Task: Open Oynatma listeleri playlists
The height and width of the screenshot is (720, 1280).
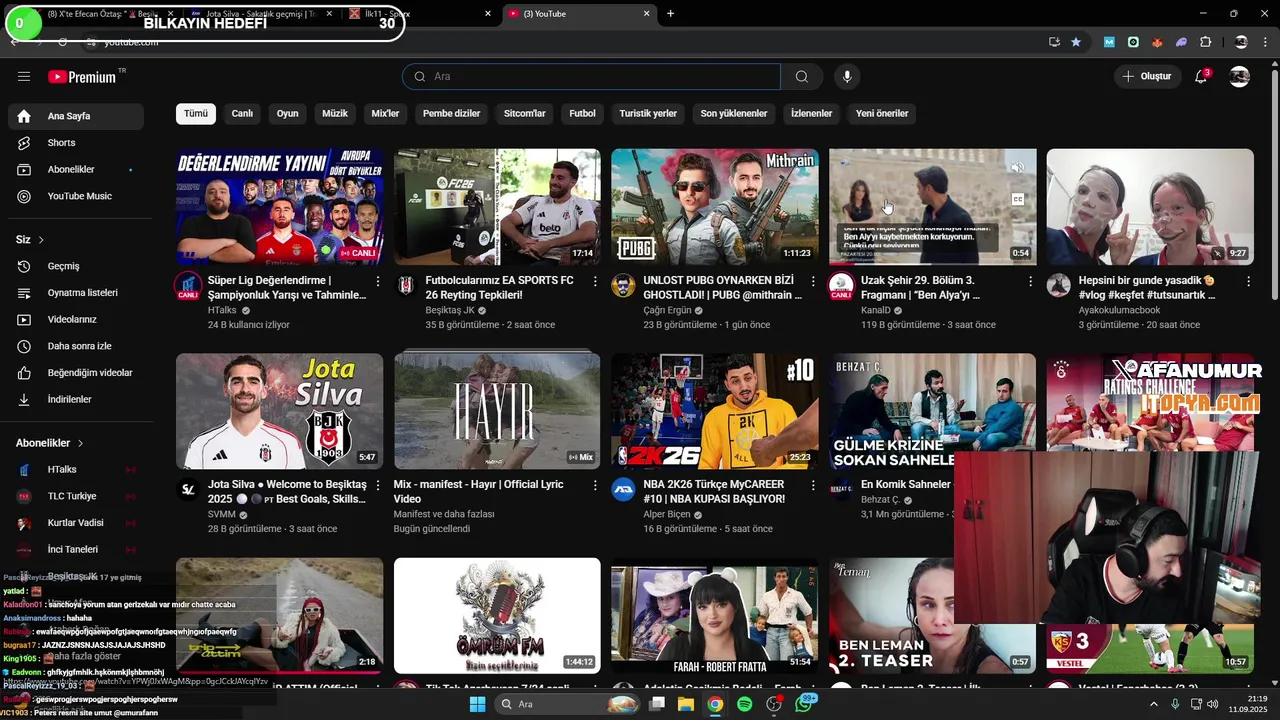Action: tap(76, 293)
